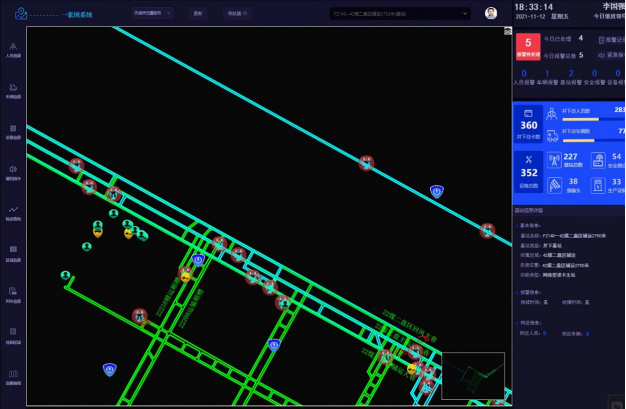Click the safety monitor icon beside 54
Viewport: 626px width, 409px height.
[x=598, y=161]
